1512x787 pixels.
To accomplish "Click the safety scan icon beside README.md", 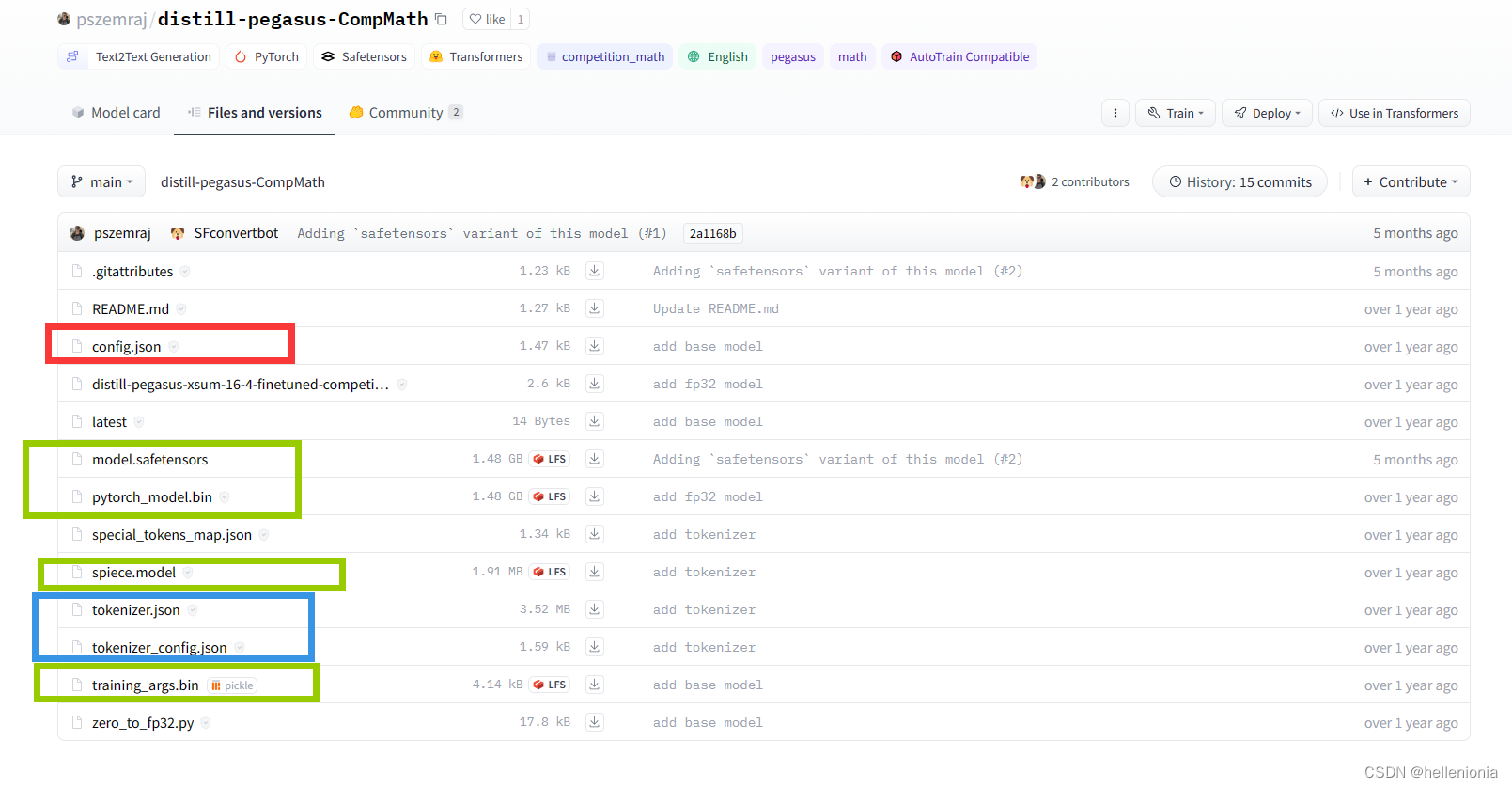I will click(181, 309).
